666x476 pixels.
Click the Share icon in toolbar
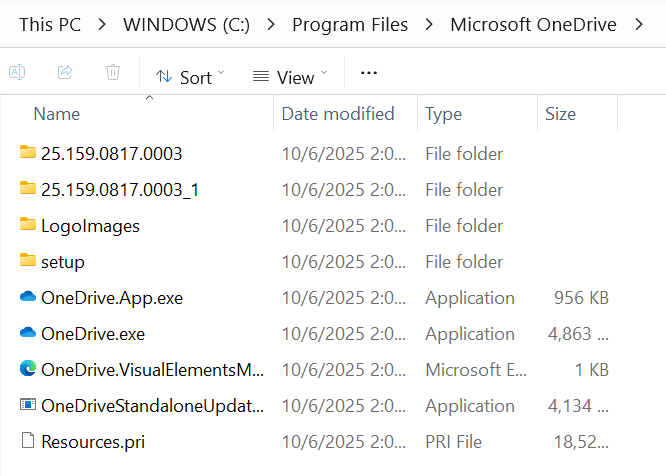tap(65, 73)
